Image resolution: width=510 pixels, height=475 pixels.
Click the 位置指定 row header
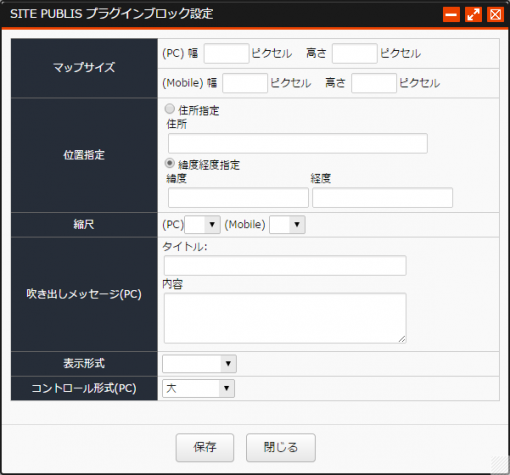(x=84, y=155)
